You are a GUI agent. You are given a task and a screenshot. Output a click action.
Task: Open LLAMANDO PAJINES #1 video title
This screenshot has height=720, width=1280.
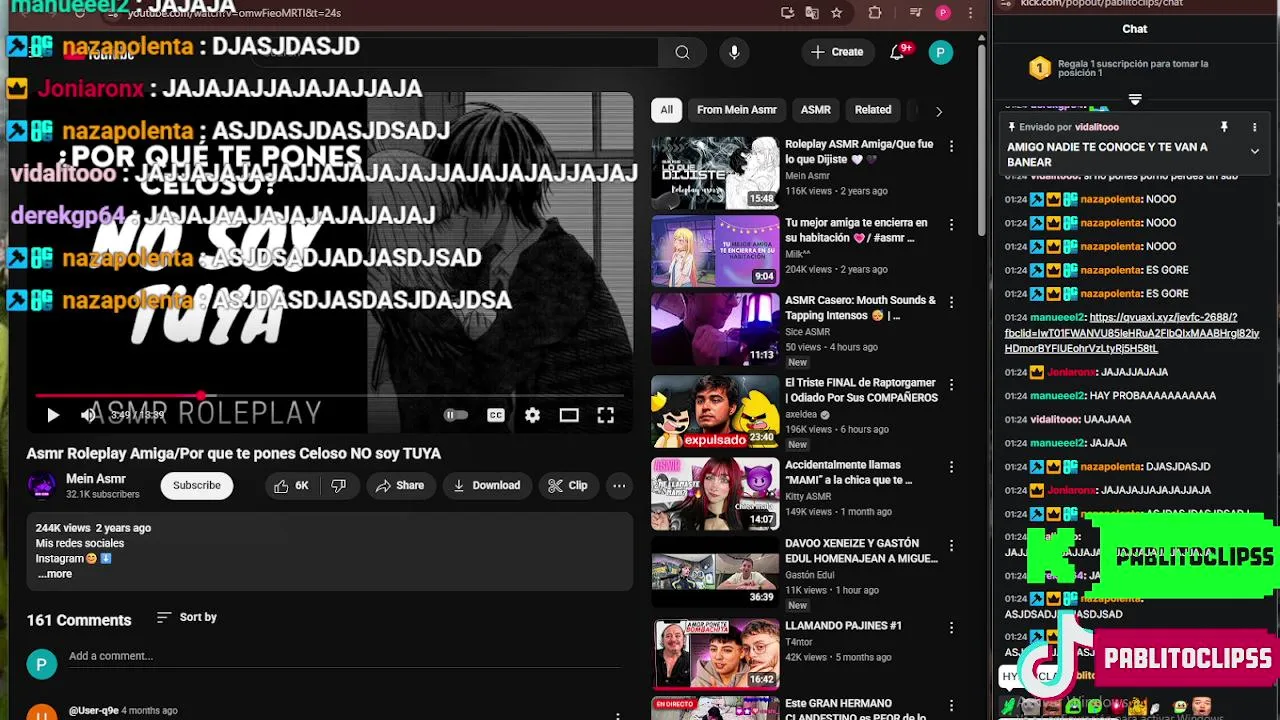coord(843,626)
